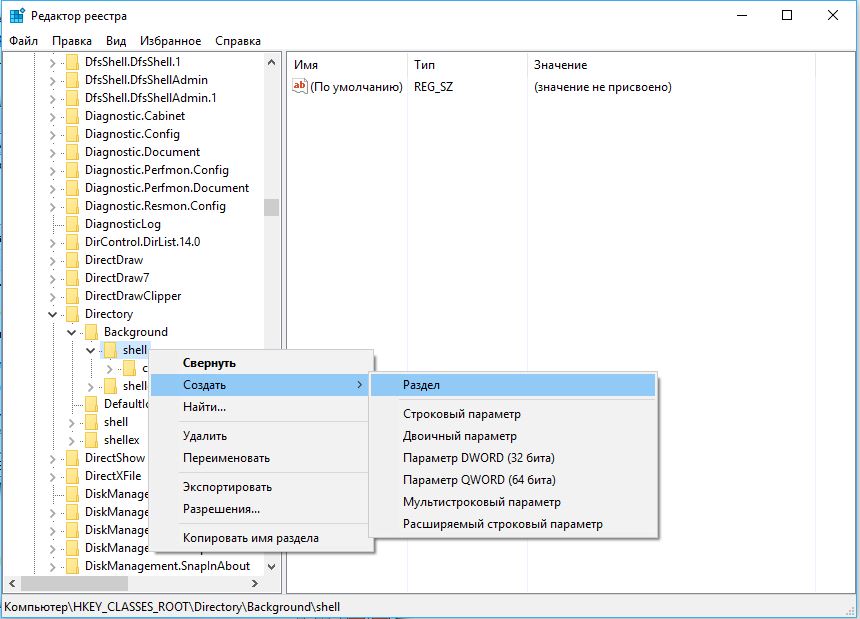The width and height of the screenshot is (860, 619).
Task: Collapse the Directory tree node
Action: click(53, 314)
